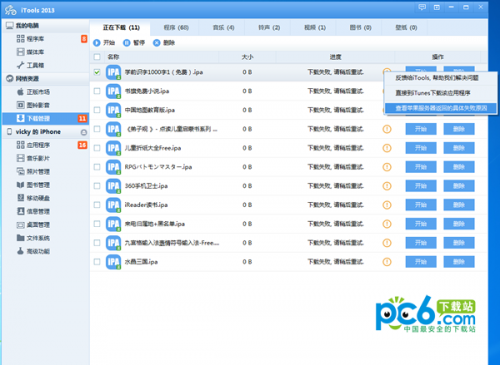The image size is (500, 365).
Task: Check the iReader读书.ipa checkbox
Action: (x=97, y=205)
